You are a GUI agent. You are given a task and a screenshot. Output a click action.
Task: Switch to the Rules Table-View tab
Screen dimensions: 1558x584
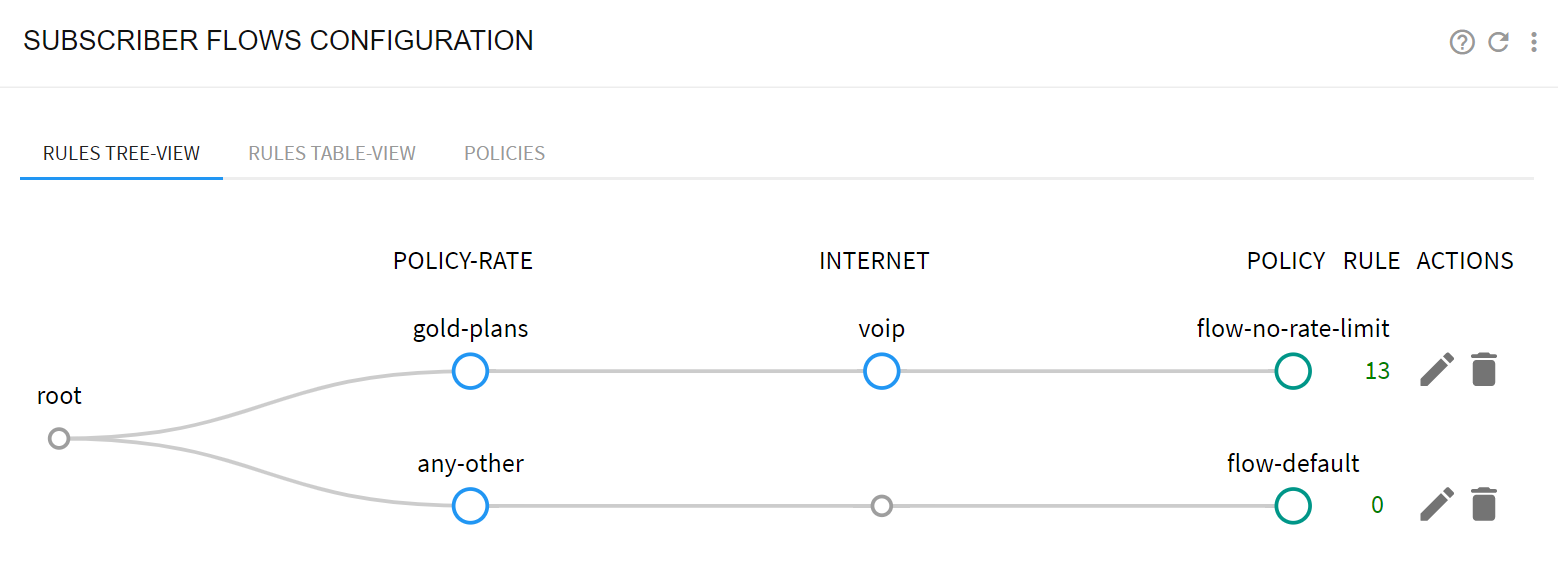332,154
